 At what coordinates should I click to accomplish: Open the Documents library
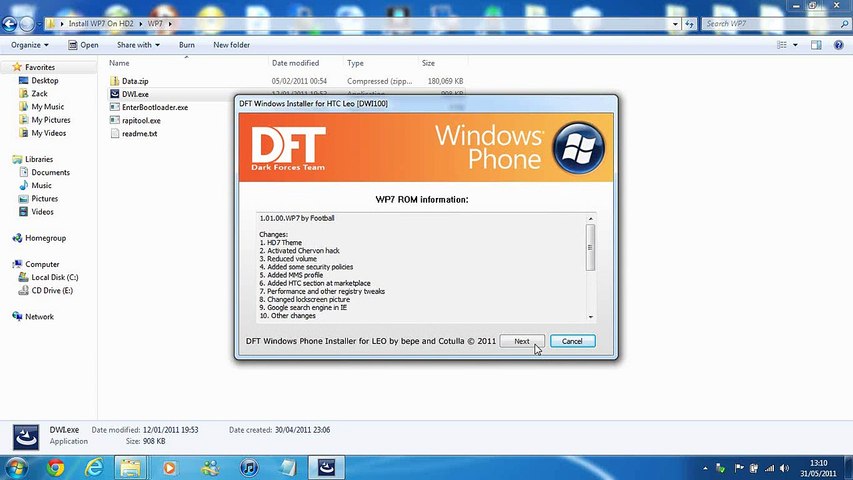coord(51,173)
